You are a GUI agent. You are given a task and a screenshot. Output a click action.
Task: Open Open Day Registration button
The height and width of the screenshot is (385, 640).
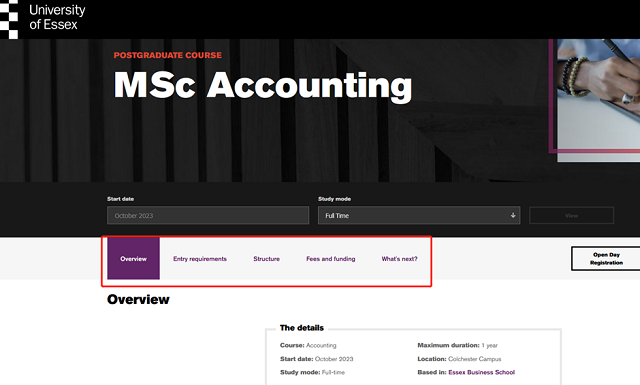coord(606,258)
